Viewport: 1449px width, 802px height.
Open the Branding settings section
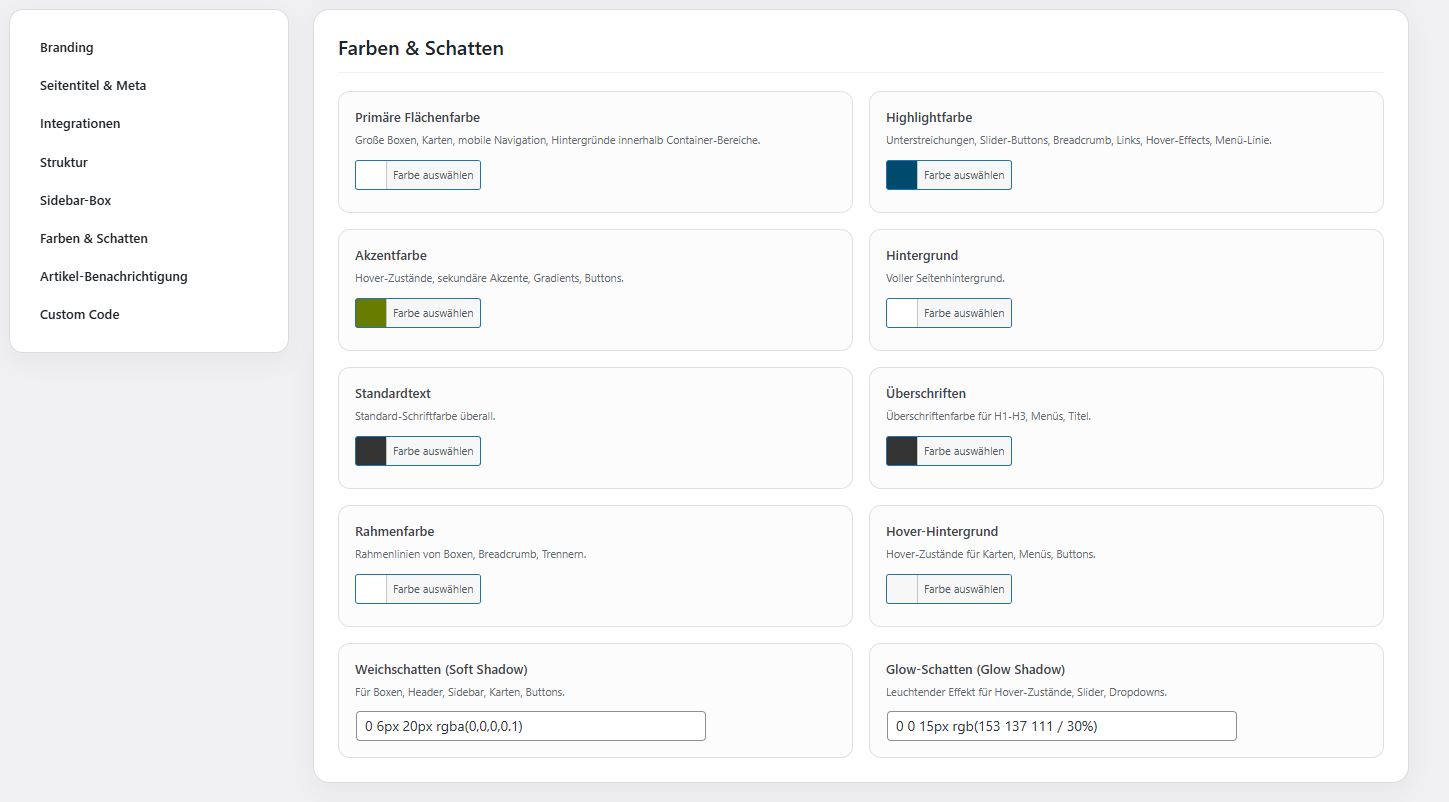(x=67, y=48)
